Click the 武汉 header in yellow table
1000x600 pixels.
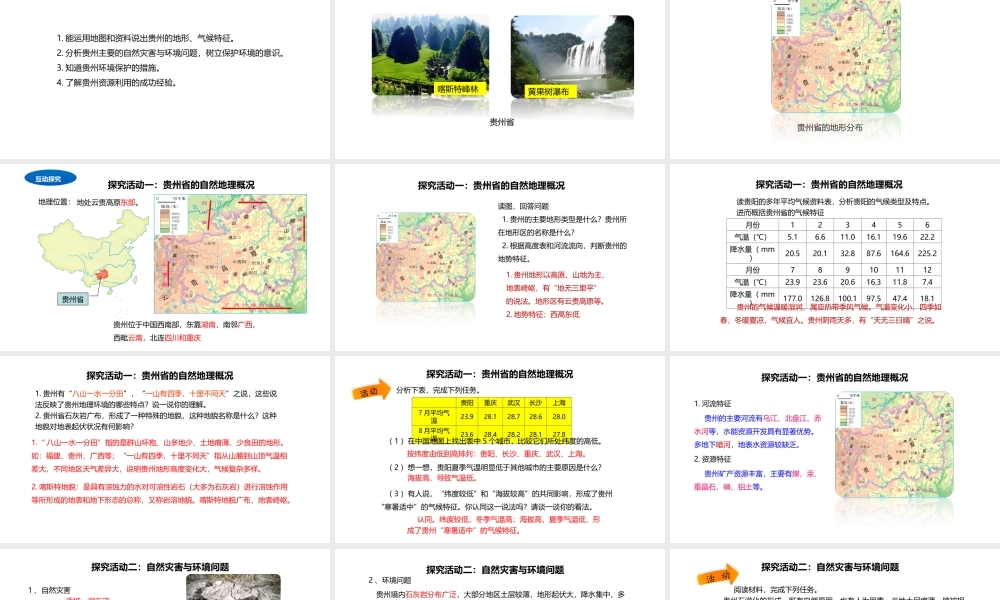coord(513,403)
